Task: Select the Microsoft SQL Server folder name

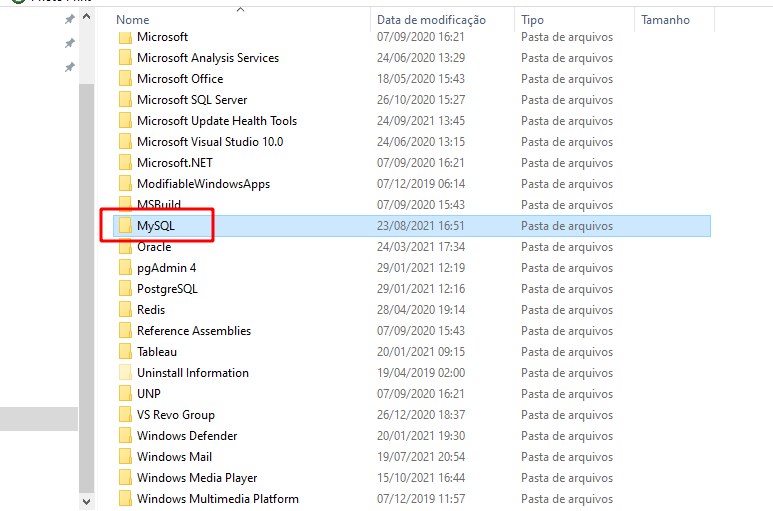Action: click(x=192, y=100)
